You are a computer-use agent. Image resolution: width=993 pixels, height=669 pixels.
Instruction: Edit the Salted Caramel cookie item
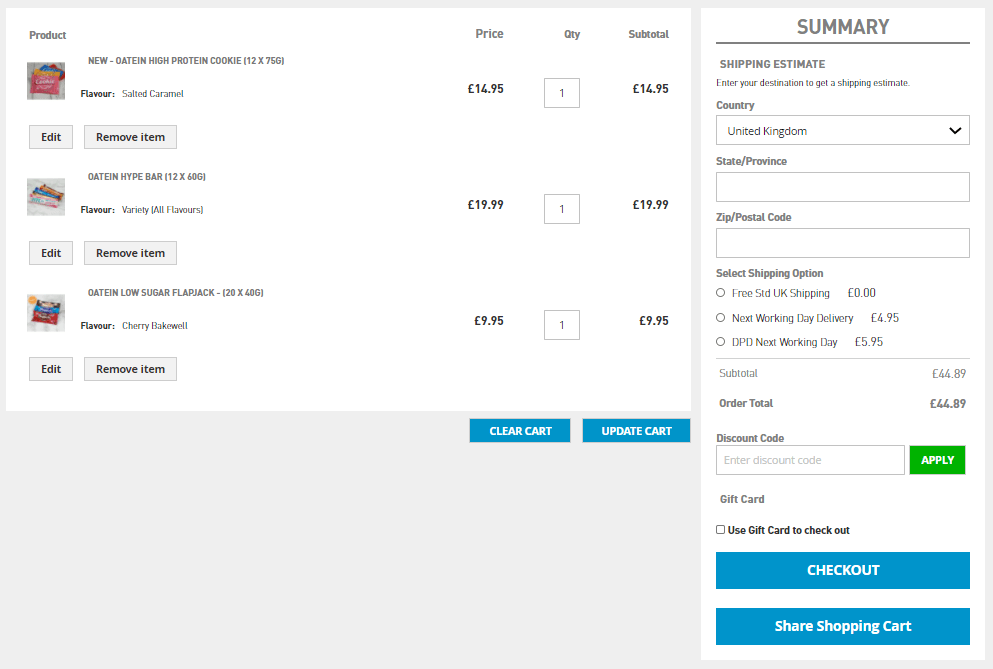(x=51, y=137)
